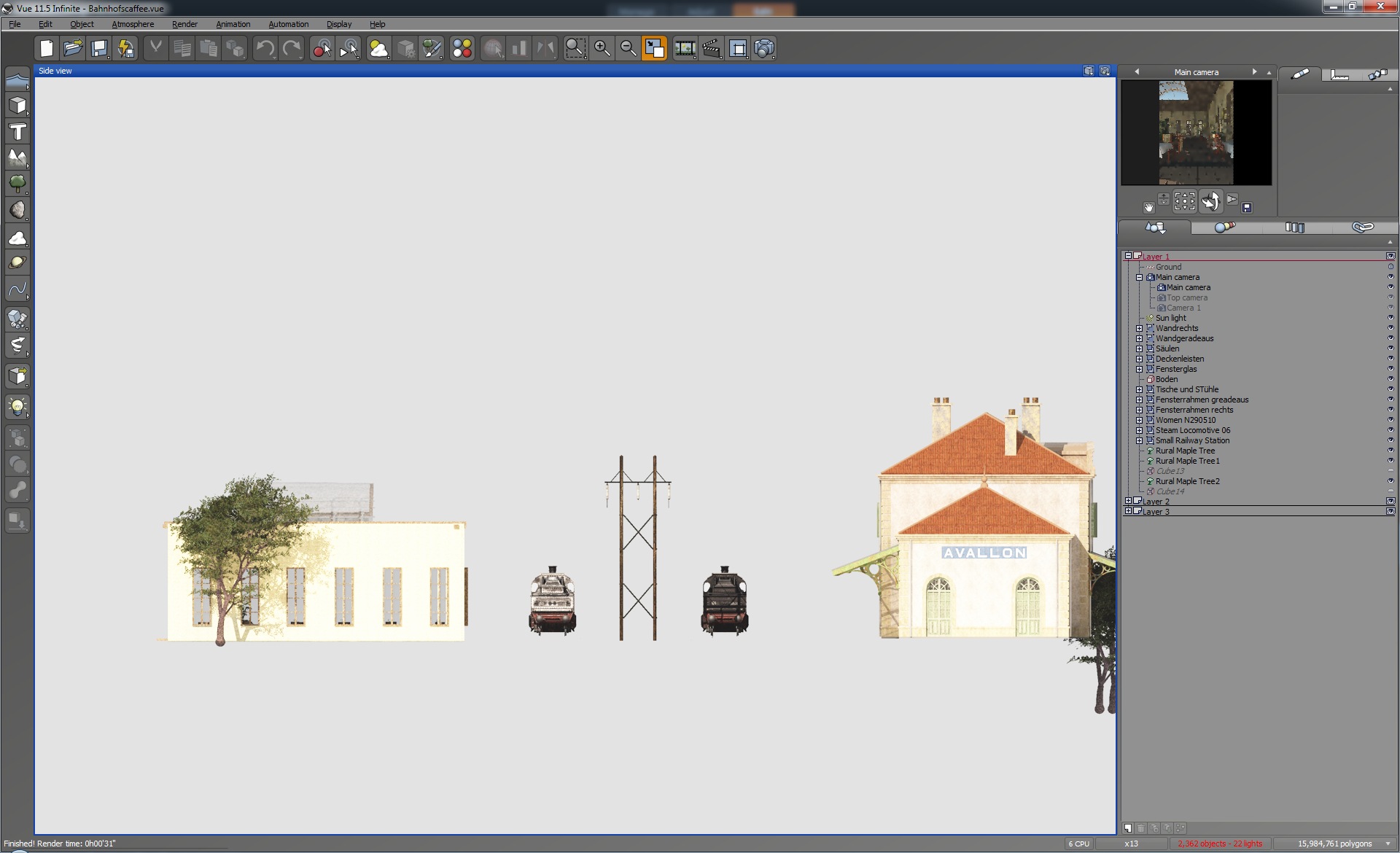
Task: Click the planet icon in left toolbar
Action: pyautogui.click(x=17, y=262)
